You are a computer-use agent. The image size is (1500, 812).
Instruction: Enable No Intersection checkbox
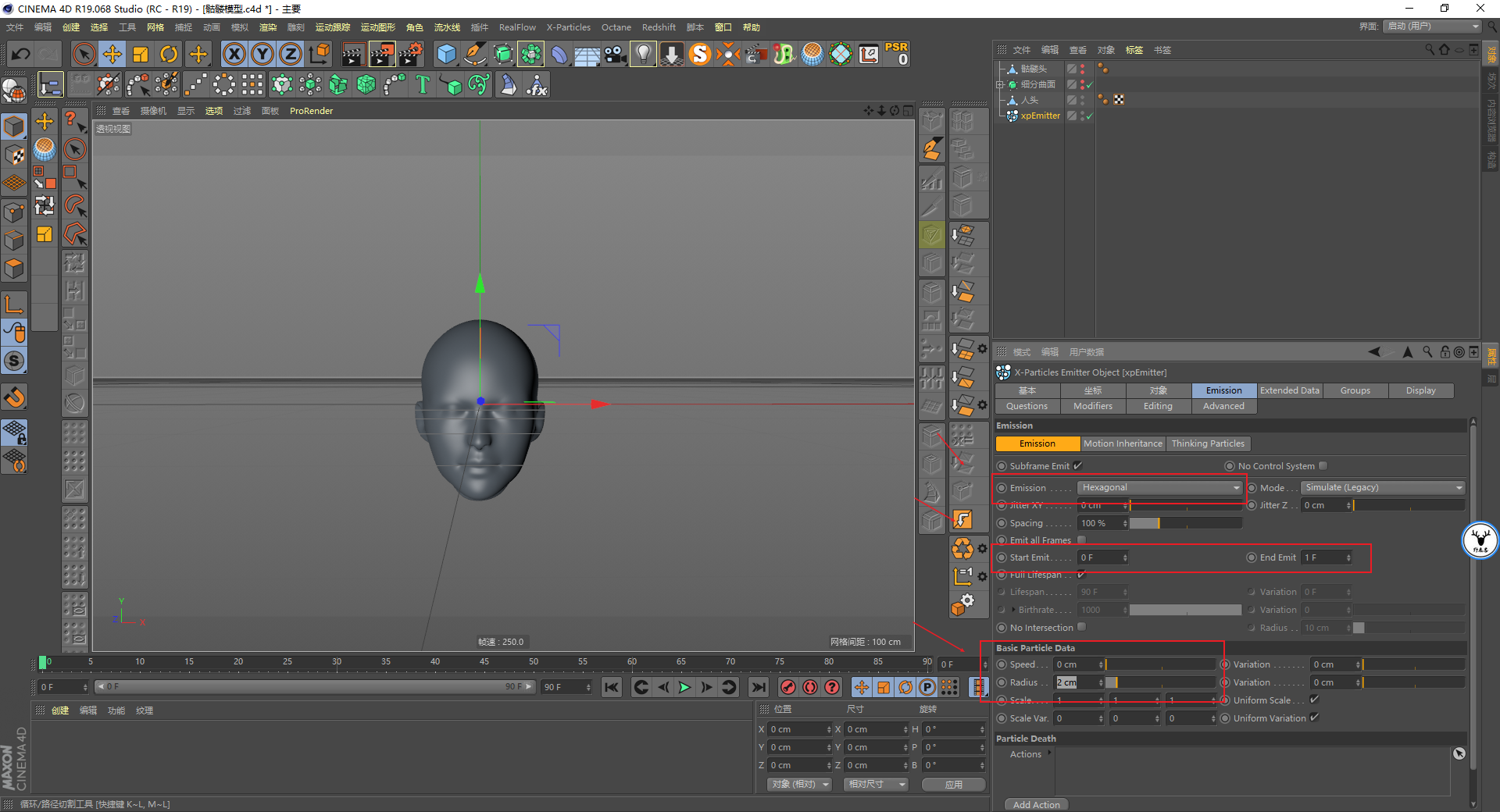[x=1082, y=627]
